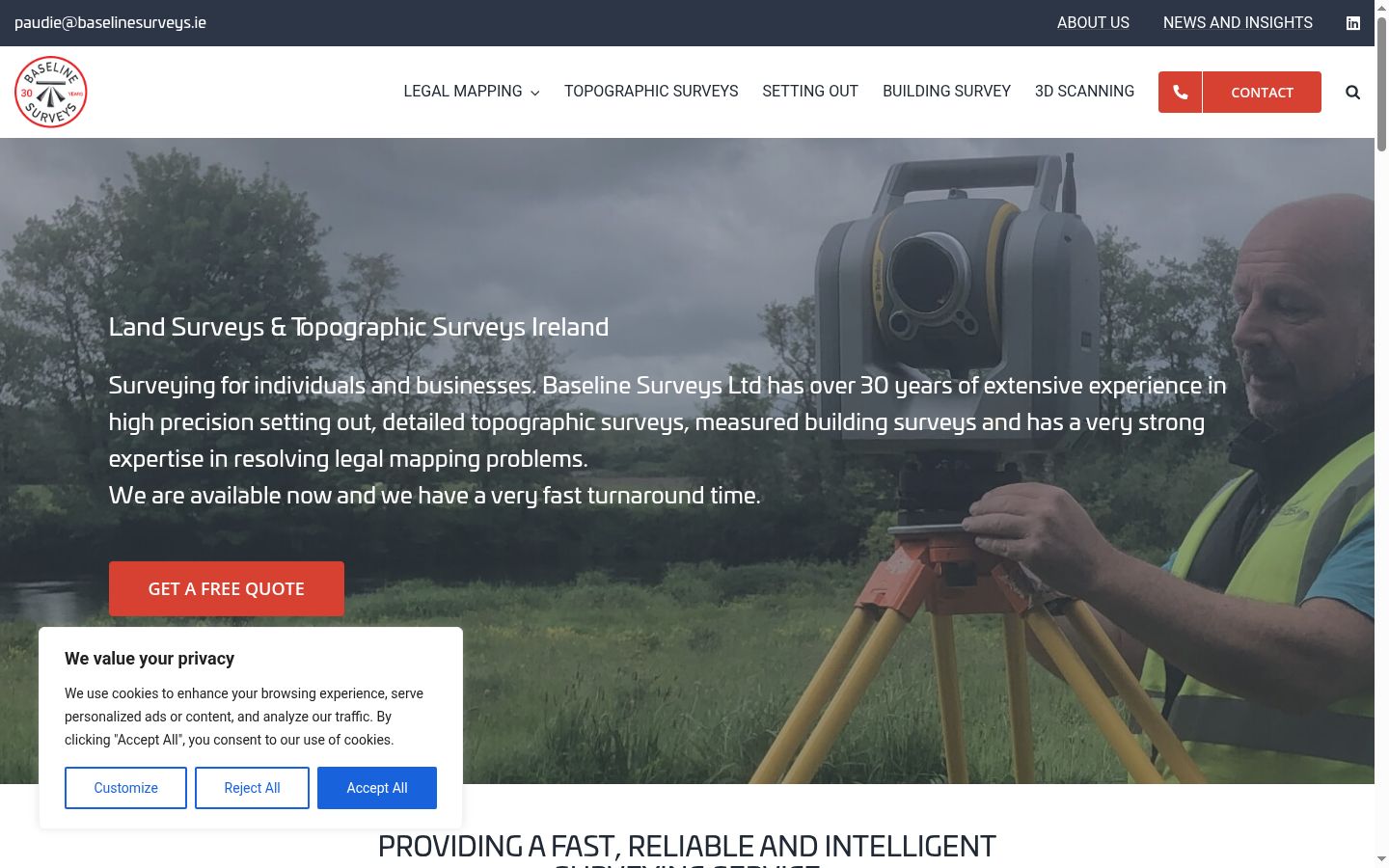The image size is (1389, 868).
Task: Open the Building Survey menu item
Action: 946,92
